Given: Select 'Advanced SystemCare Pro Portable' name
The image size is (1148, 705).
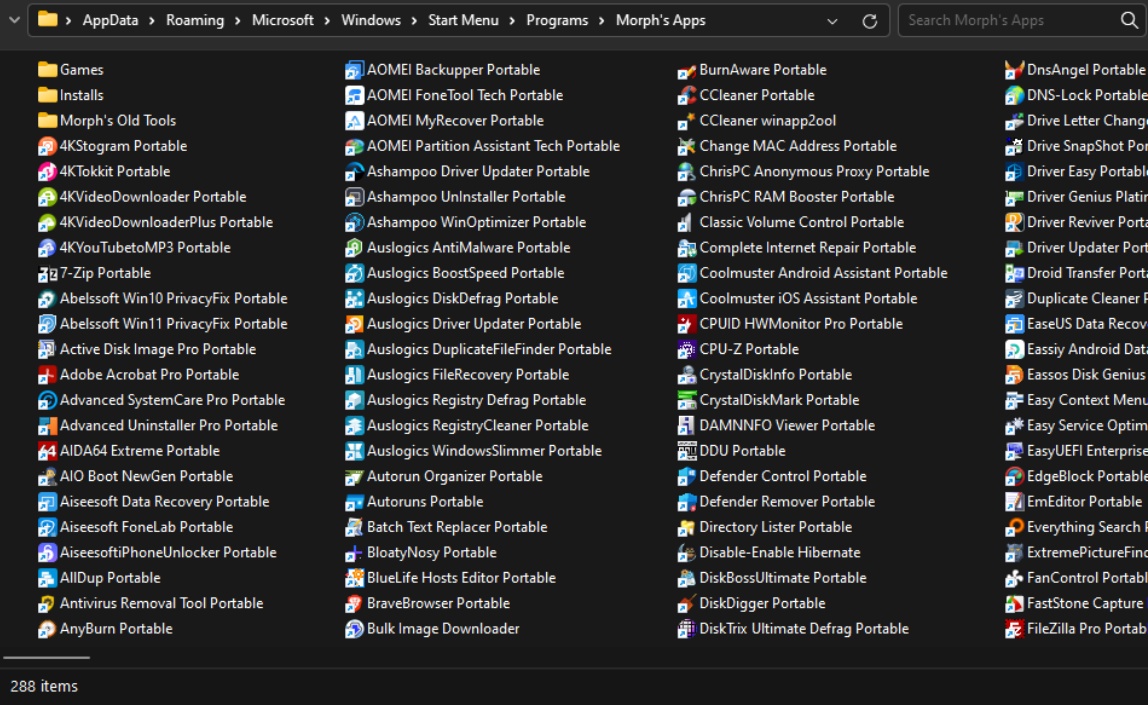Looking at the screenshot, I should pyautogui.click(x=172, y=400).
